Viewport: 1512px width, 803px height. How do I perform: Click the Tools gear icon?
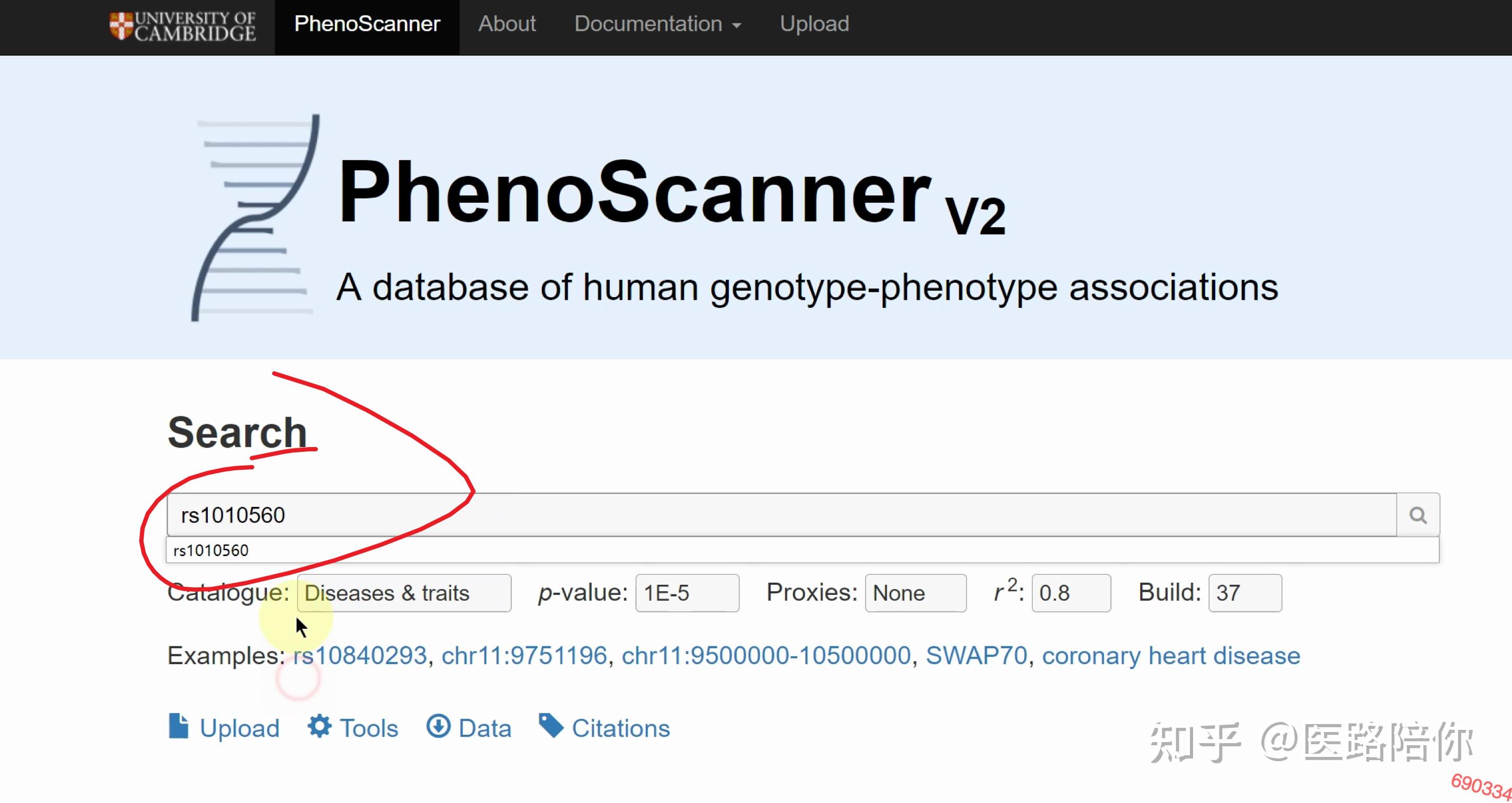(320, 726)
